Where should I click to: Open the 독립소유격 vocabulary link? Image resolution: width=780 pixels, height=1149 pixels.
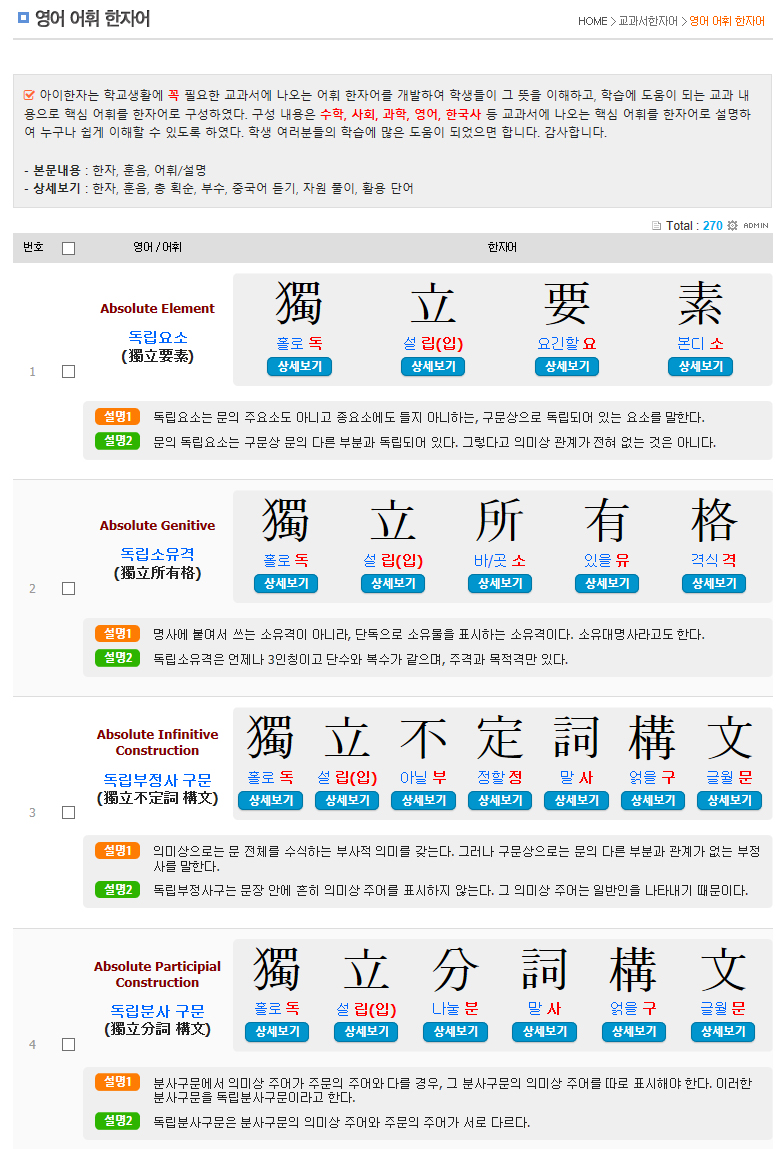(x=158, y=554)
